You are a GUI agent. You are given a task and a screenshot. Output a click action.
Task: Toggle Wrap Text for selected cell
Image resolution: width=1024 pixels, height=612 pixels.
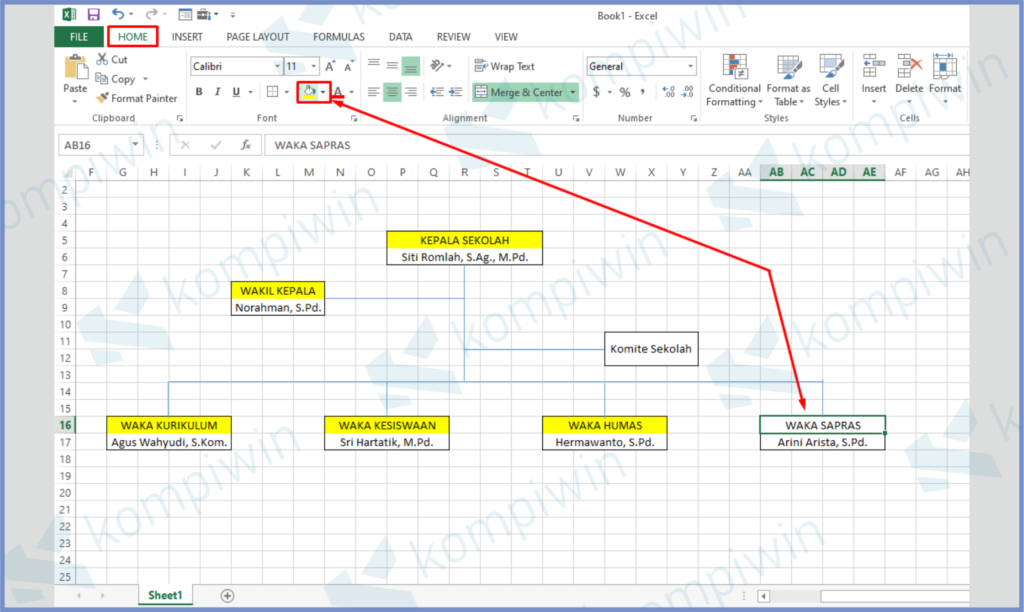504,66
